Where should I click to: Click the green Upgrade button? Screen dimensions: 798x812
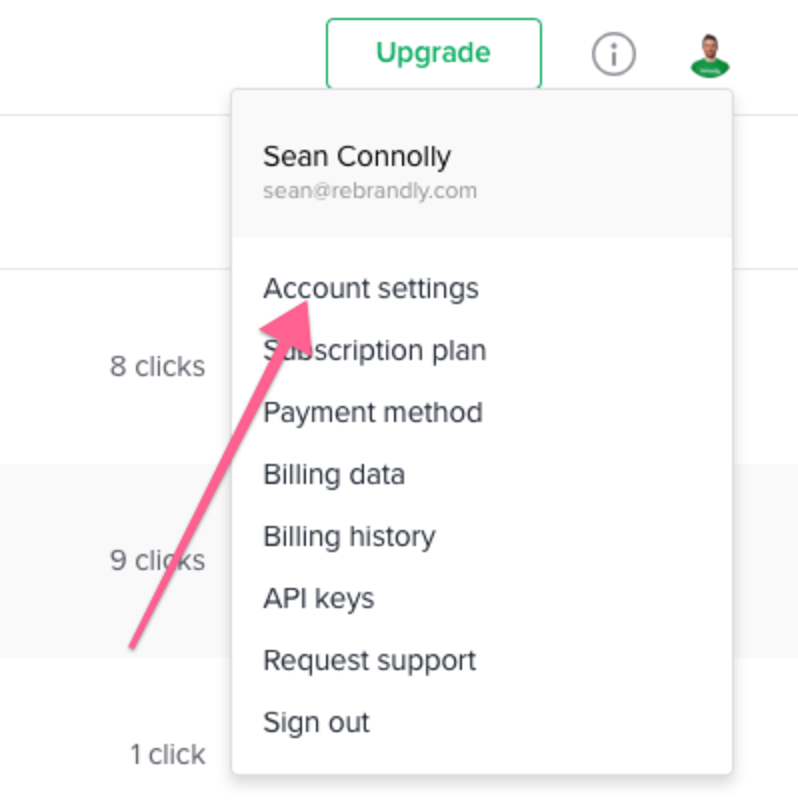(x=434, y=53)
